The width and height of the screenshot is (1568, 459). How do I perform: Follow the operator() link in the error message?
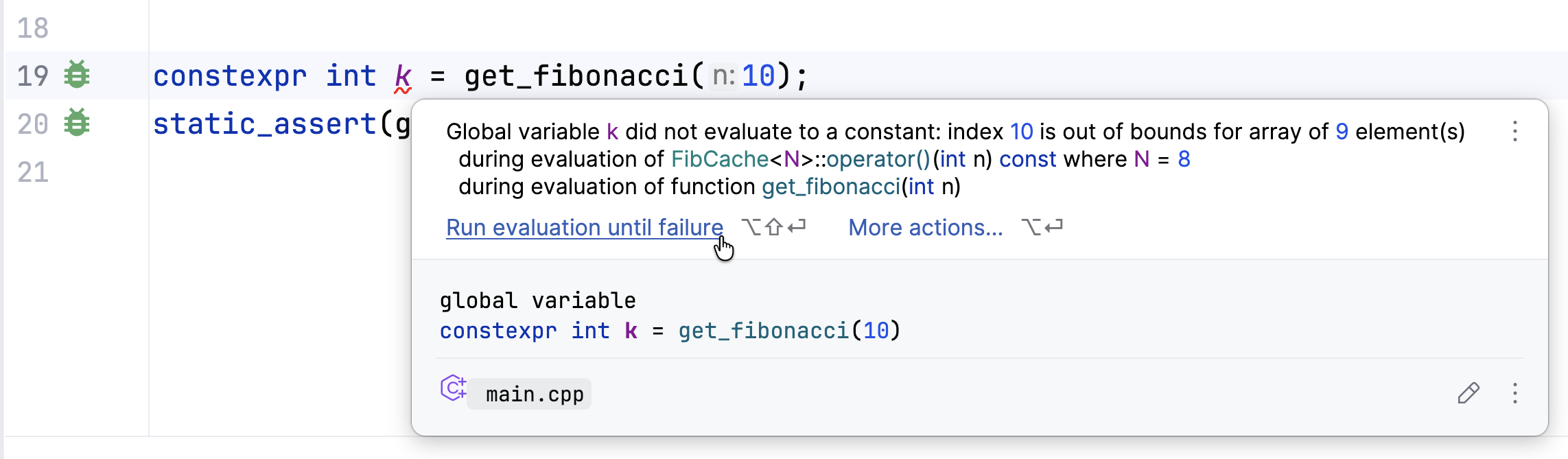tap(878, 159)
